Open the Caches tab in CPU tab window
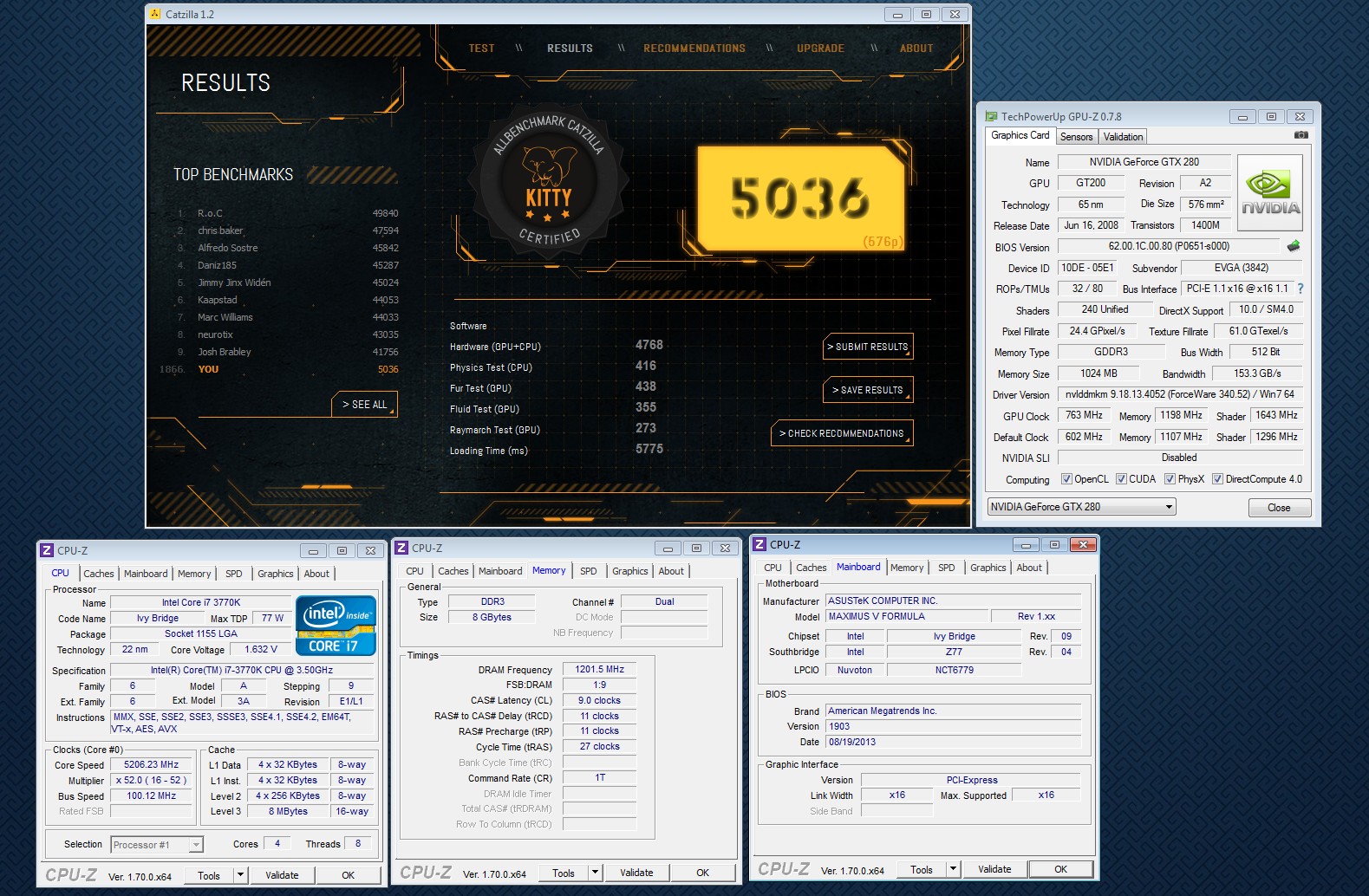The height and width of the screenshot is (896, 1369). 98,574
